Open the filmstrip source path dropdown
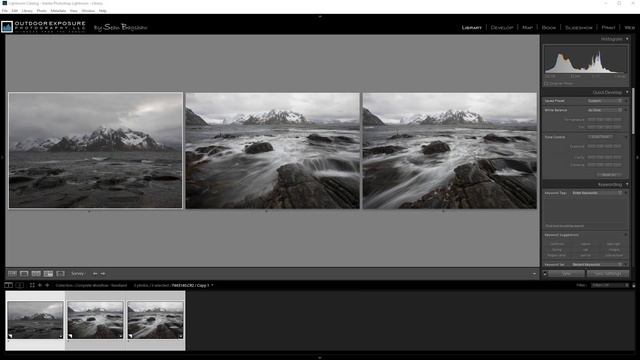The width and height of the screenshot is (640, 360). point(212,285)
